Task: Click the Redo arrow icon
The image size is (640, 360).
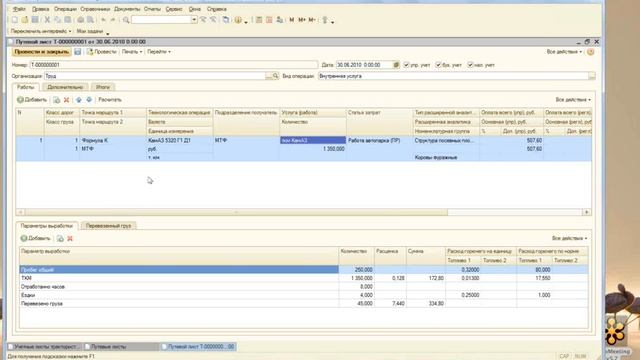Action: 113,20
